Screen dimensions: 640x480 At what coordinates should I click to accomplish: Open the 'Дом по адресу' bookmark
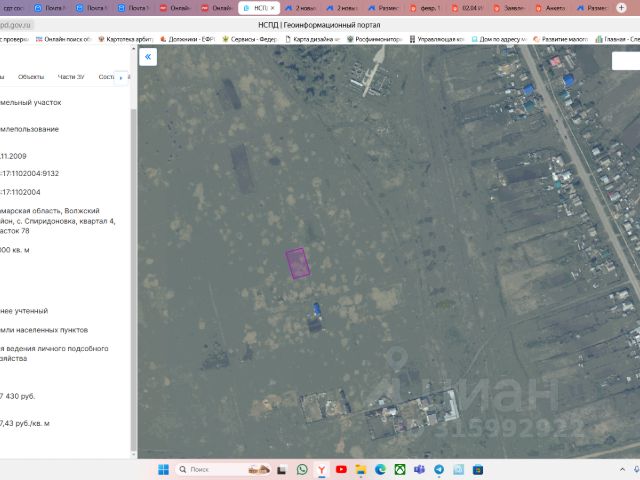(x=499, y=39)
